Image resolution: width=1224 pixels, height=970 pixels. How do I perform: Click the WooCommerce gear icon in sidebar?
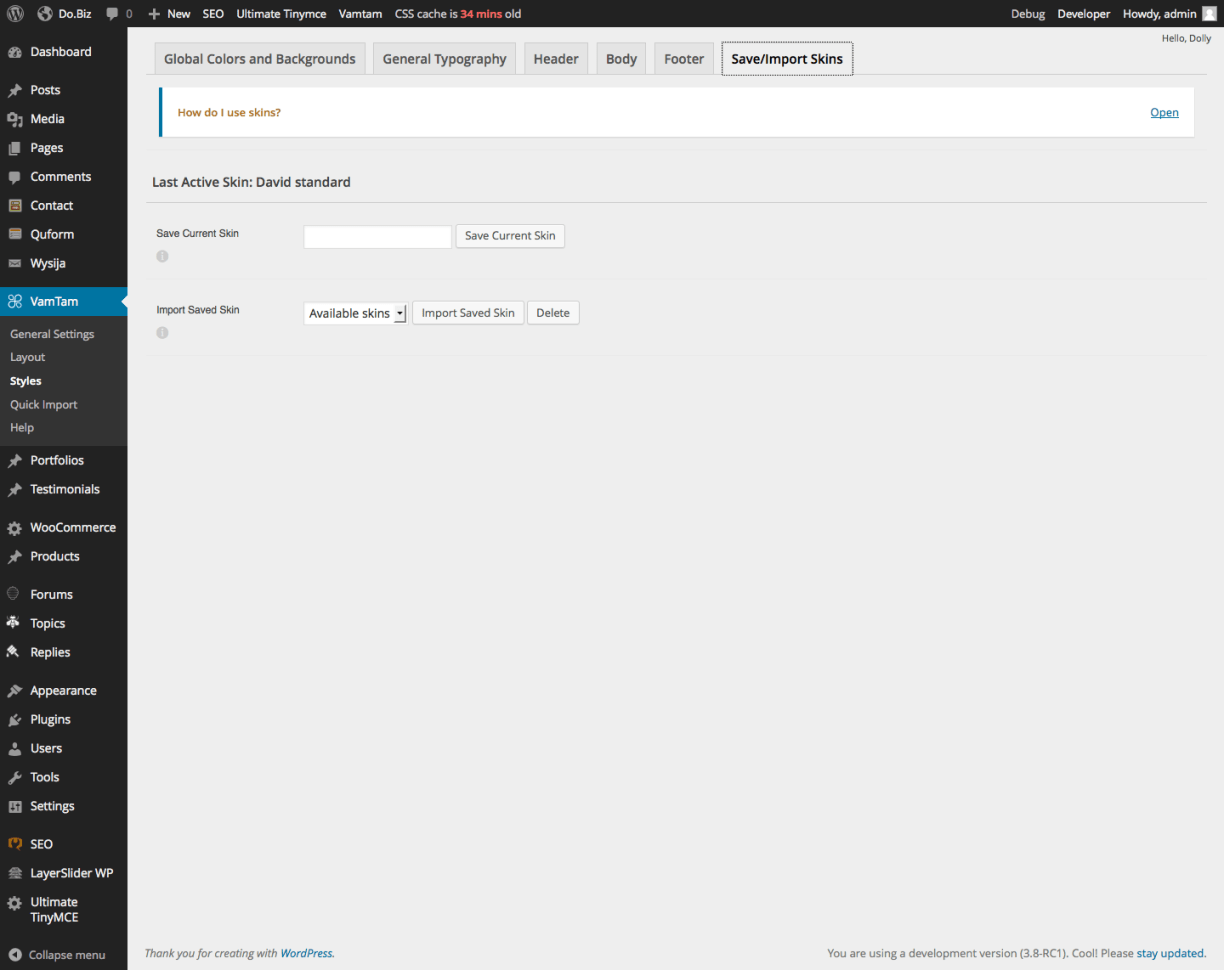pos(15,528)
